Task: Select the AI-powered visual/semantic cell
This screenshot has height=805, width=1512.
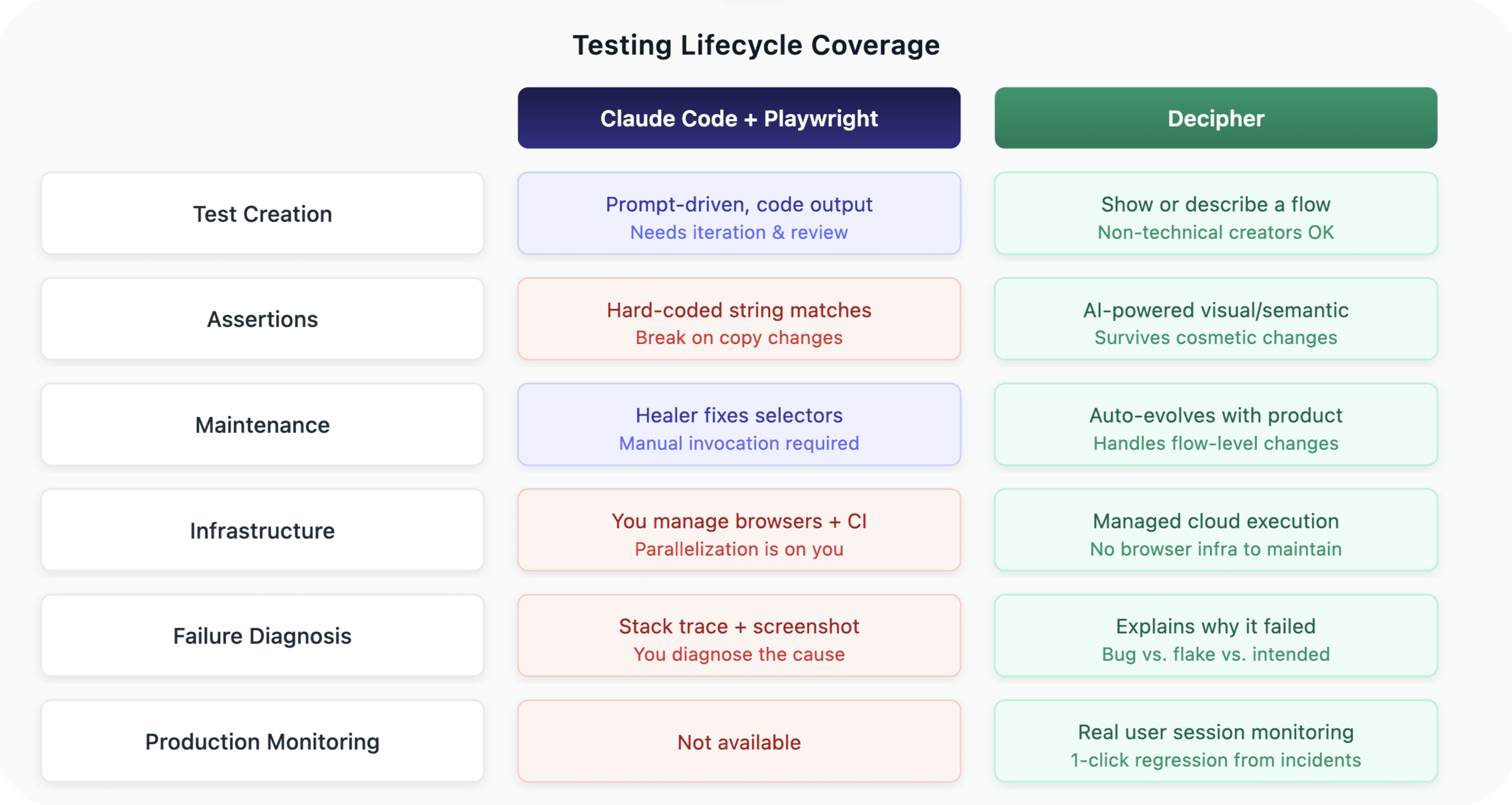Action: pyautogui.click(x=1216, y=319)
